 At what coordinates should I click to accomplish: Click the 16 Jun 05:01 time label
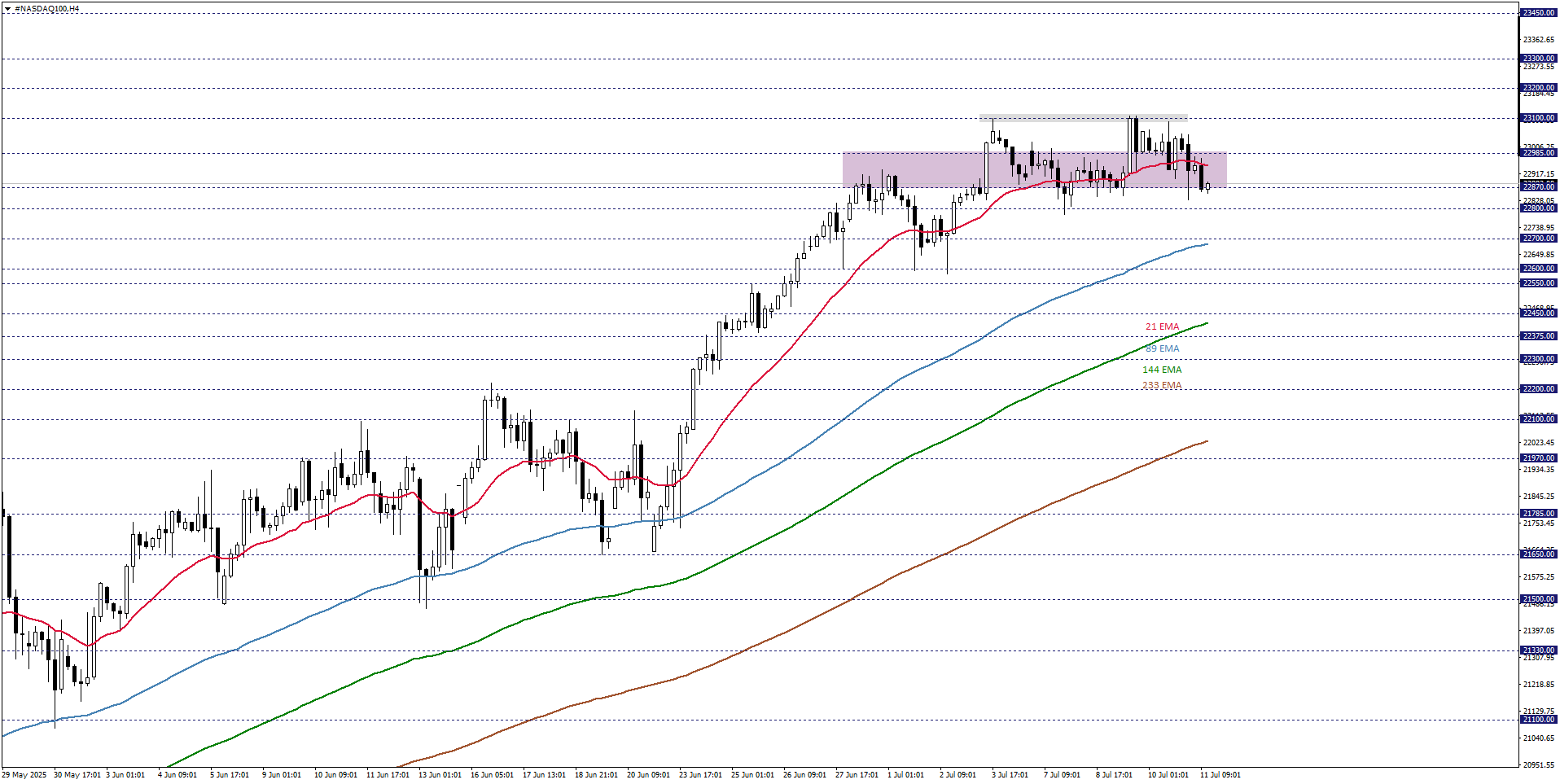tap(493, 775)
